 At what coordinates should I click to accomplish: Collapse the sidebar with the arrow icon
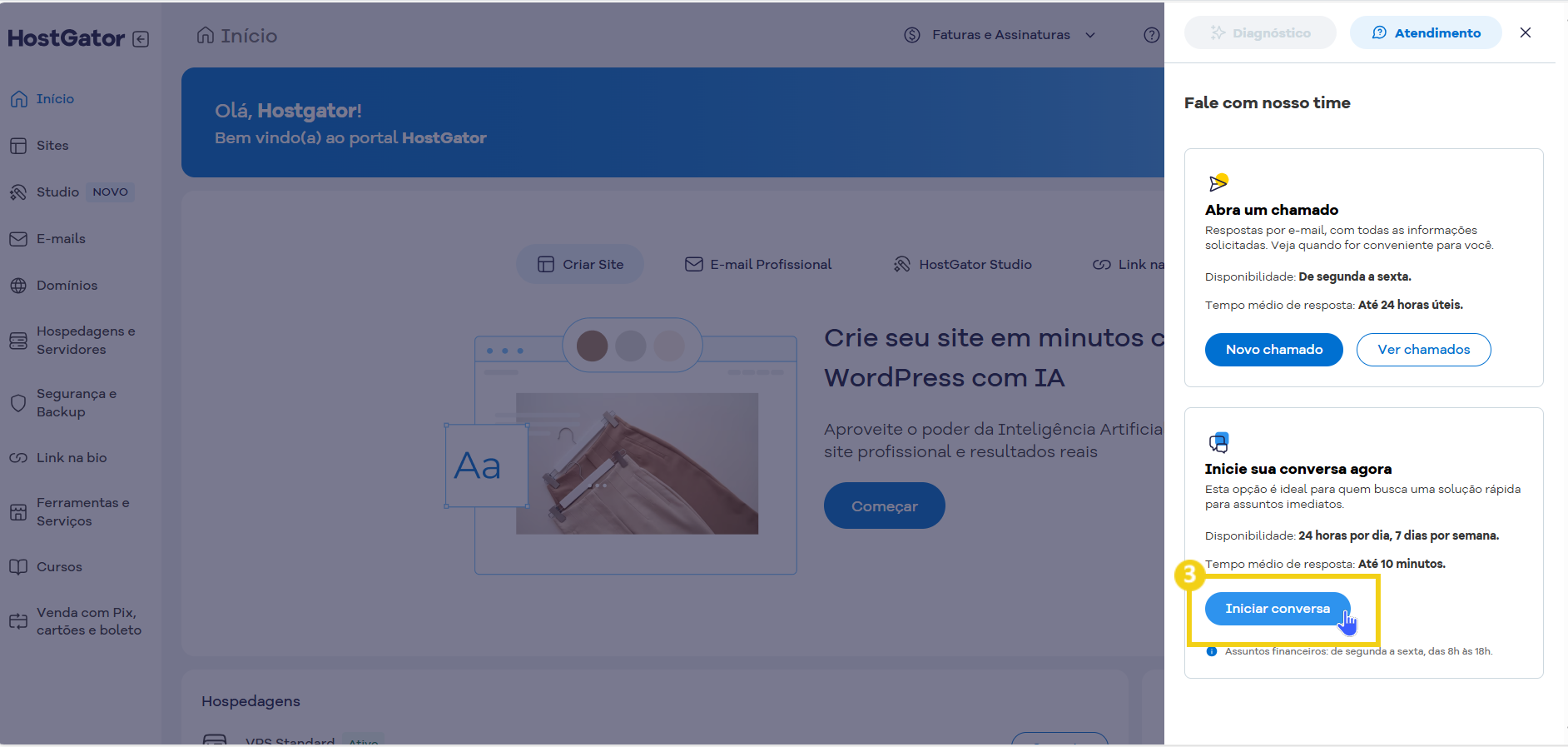[141, 39]
